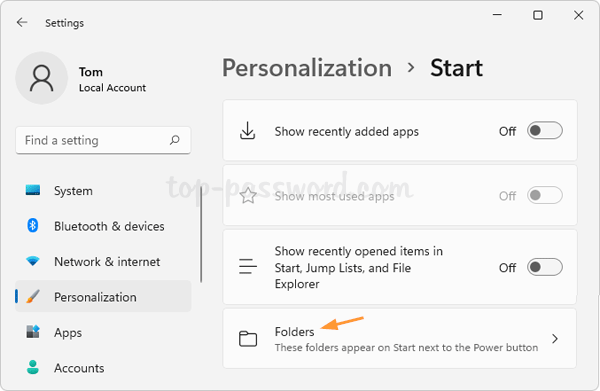
Task: Click the Personalization breadcrumb link
Action: pos(307,68)
